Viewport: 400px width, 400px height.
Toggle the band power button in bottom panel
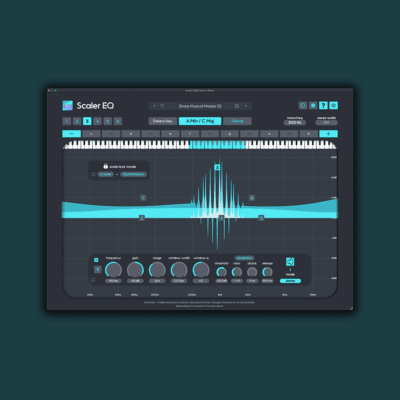pos(96,260)
